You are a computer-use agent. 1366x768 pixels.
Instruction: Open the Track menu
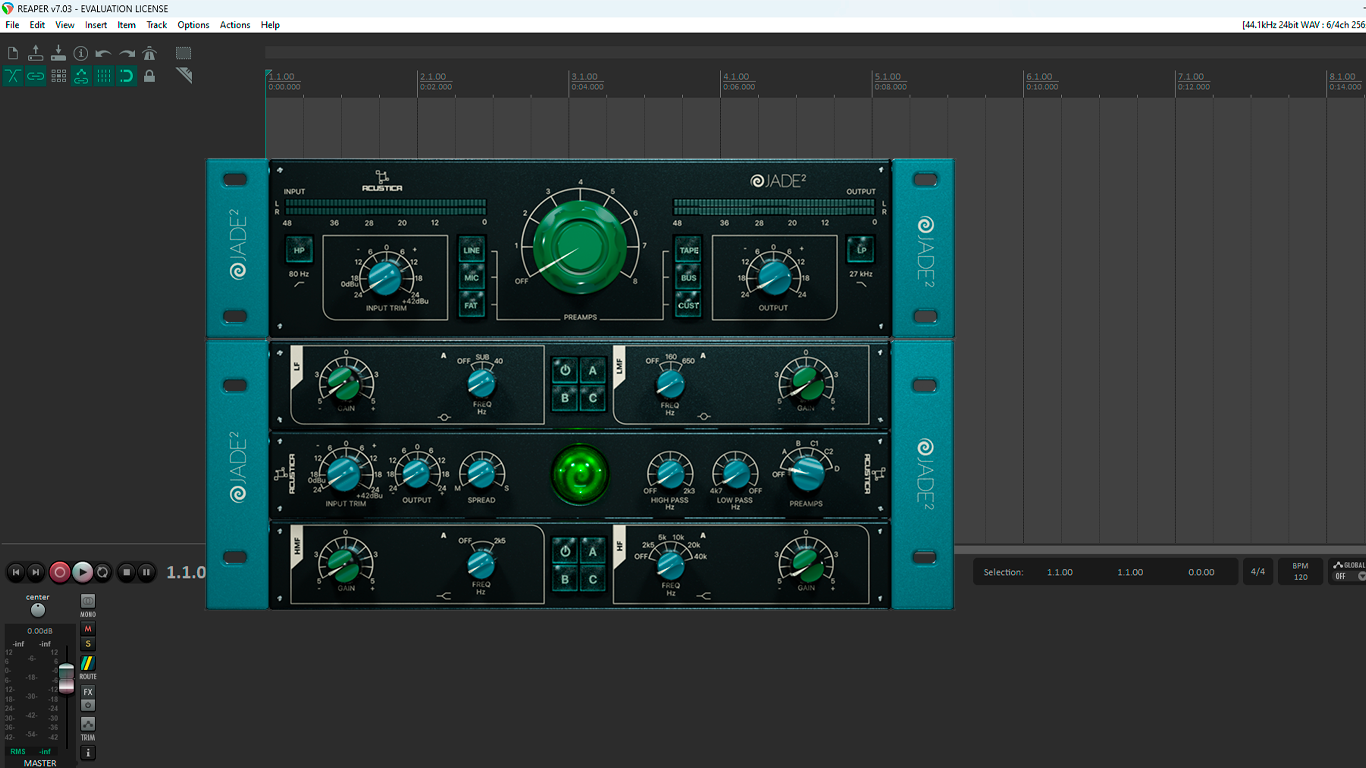click(x=157, y=25)
